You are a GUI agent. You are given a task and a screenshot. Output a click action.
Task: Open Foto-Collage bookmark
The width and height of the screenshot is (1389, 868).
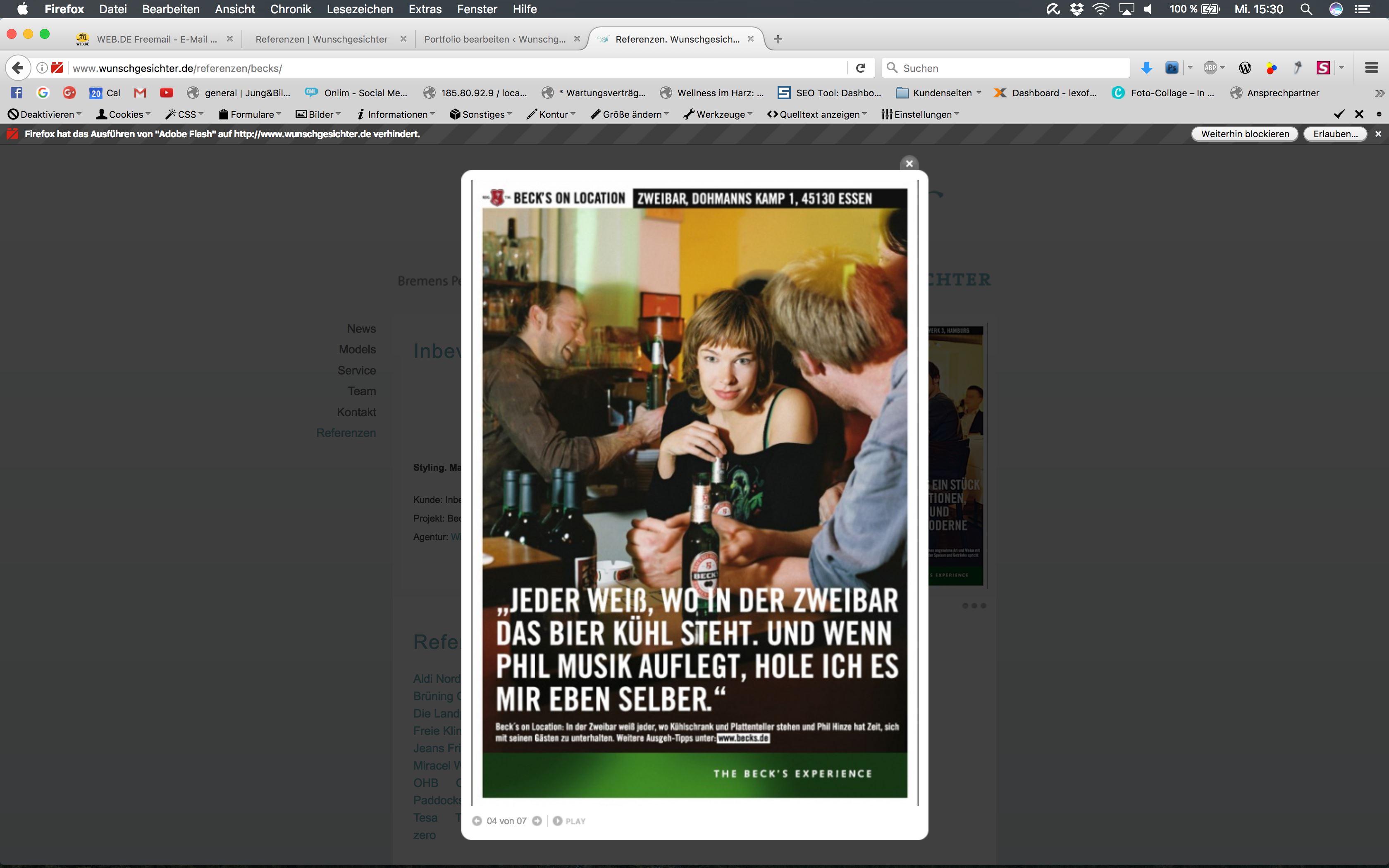pos(1163,93)
